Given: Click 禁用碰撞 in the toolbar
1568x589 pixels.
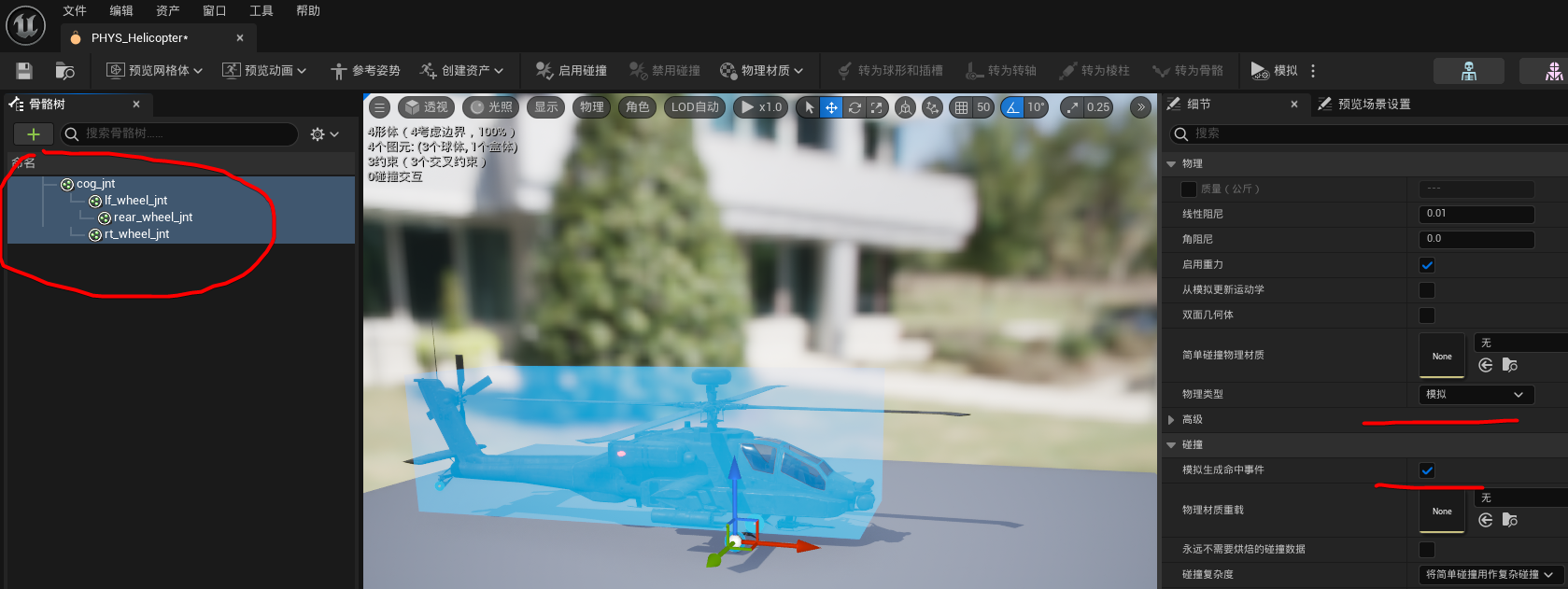Looking at the screenshot, I should click(x=664, y=71).
